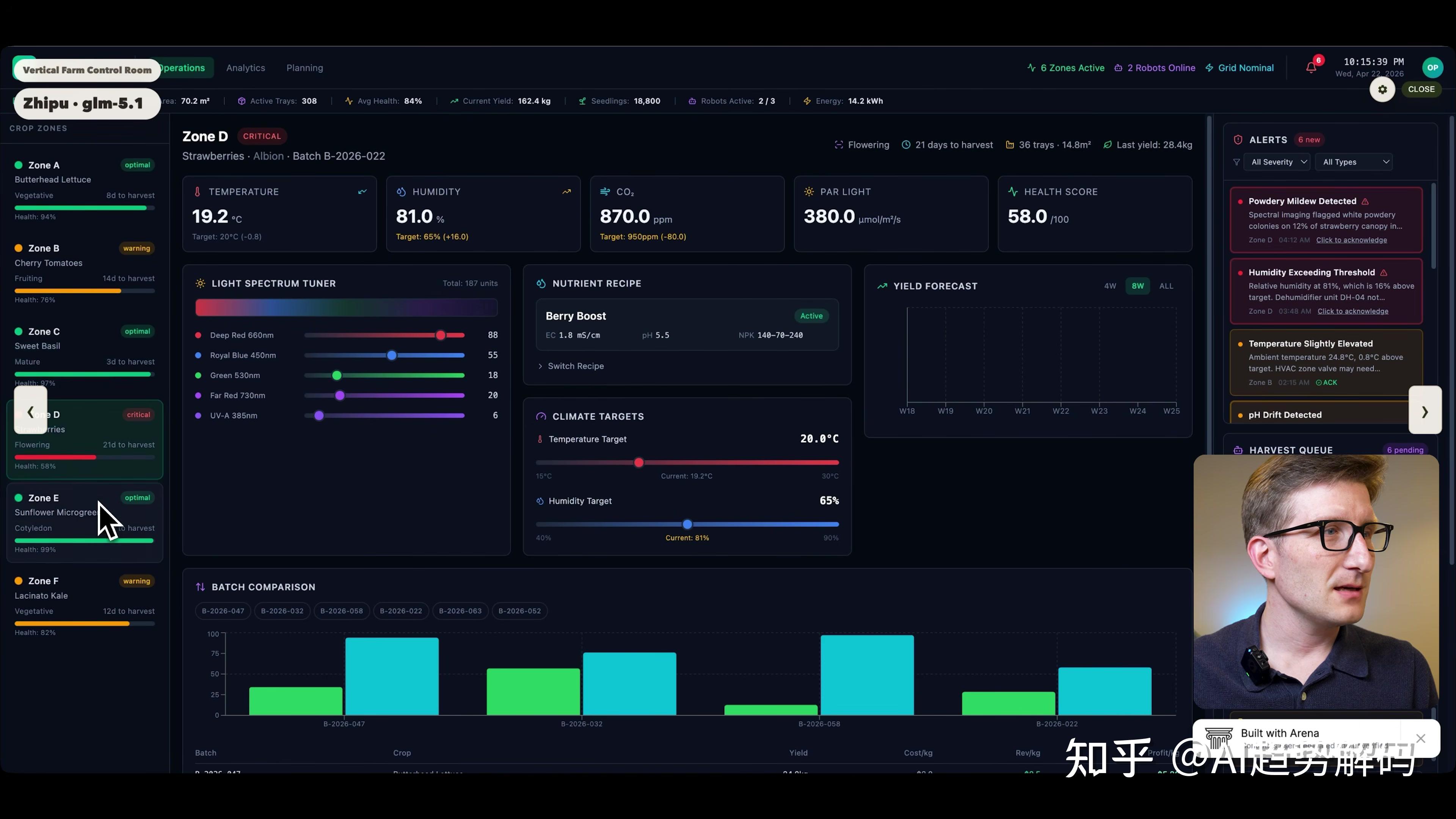Click the Batch Comparison arrows icon

click(200, 587)
